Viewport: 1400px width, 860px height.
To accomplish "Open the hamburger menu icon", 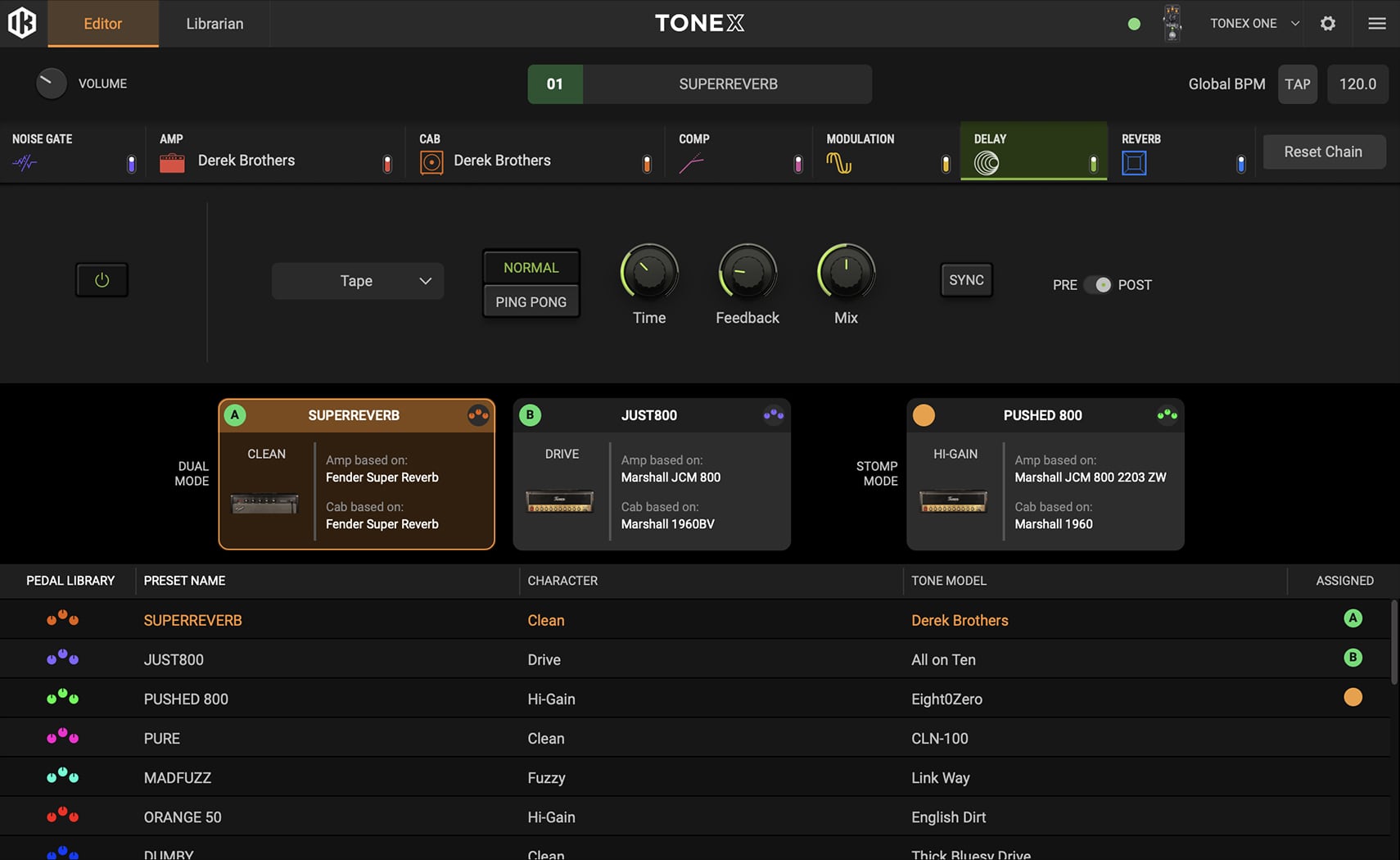I will coord(1377,24).
